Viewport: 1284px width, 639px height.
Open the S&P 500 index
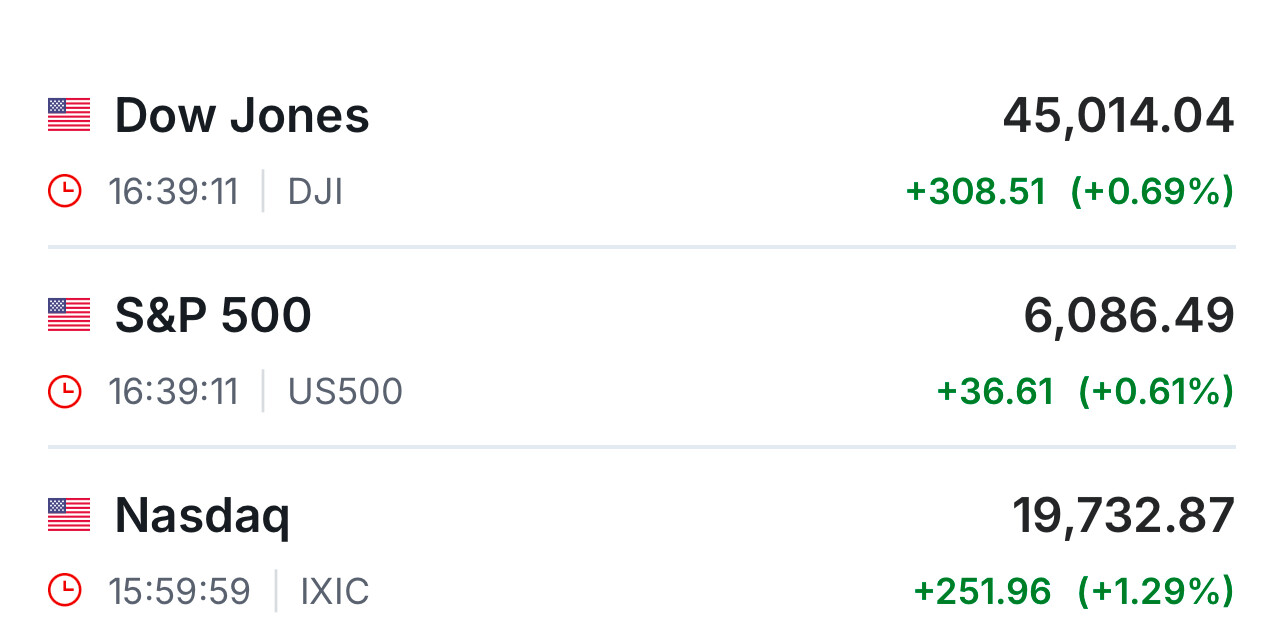click(x=213, y=316)
